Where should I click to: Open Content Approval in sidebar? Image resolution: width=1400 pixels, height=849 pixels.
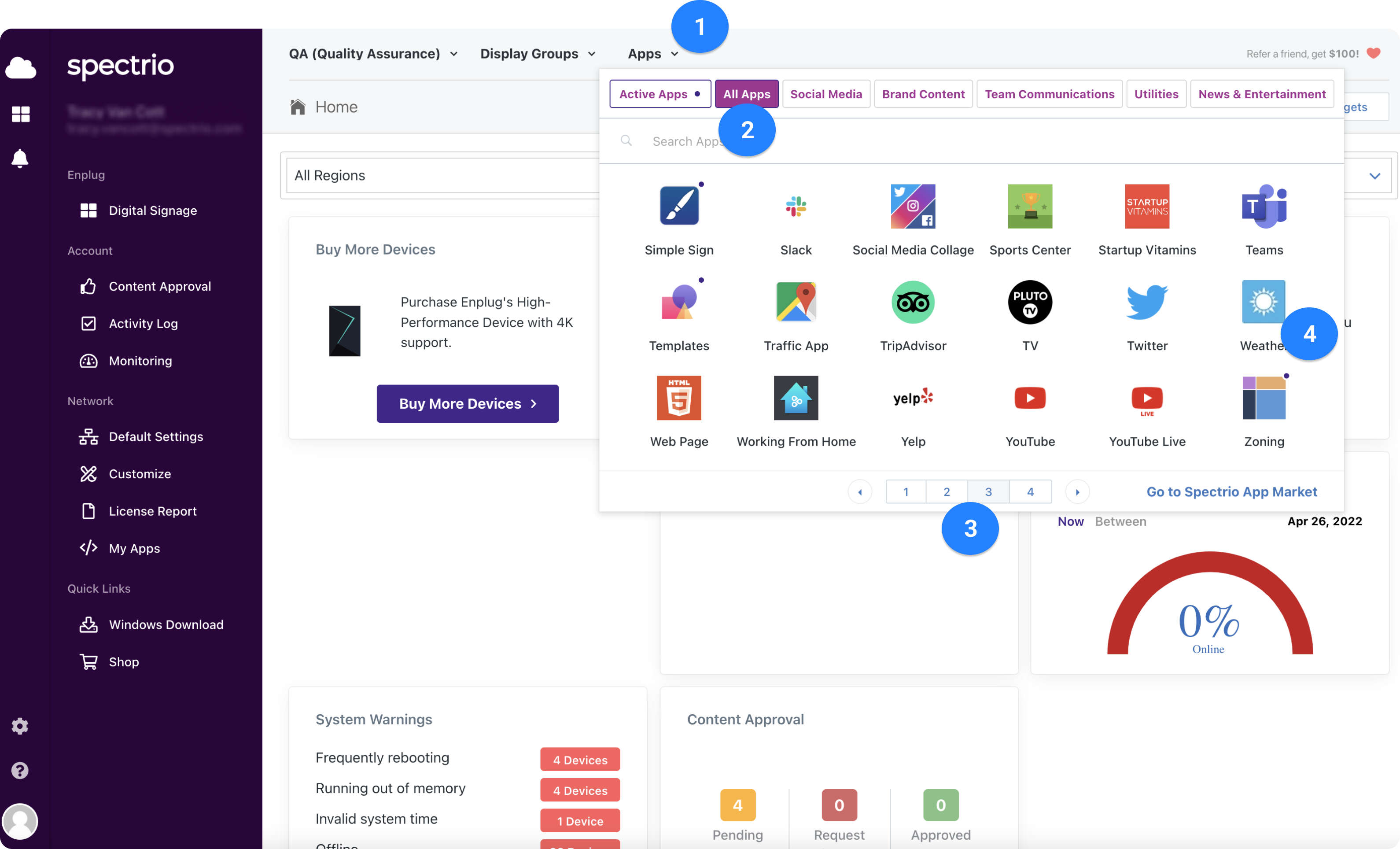pos(145,286)
